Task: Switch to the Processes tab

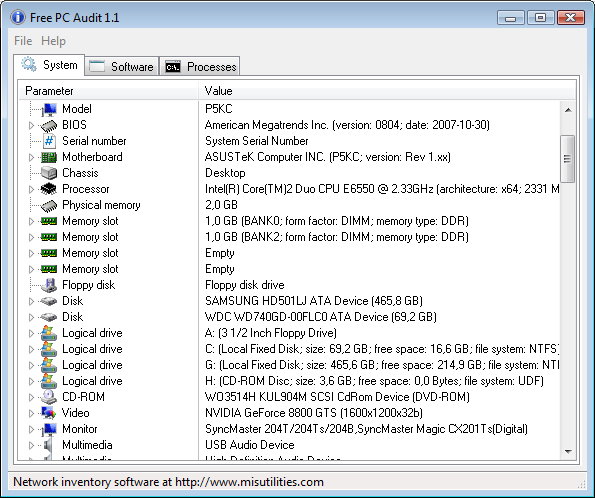Action: (x=200, y=67)
